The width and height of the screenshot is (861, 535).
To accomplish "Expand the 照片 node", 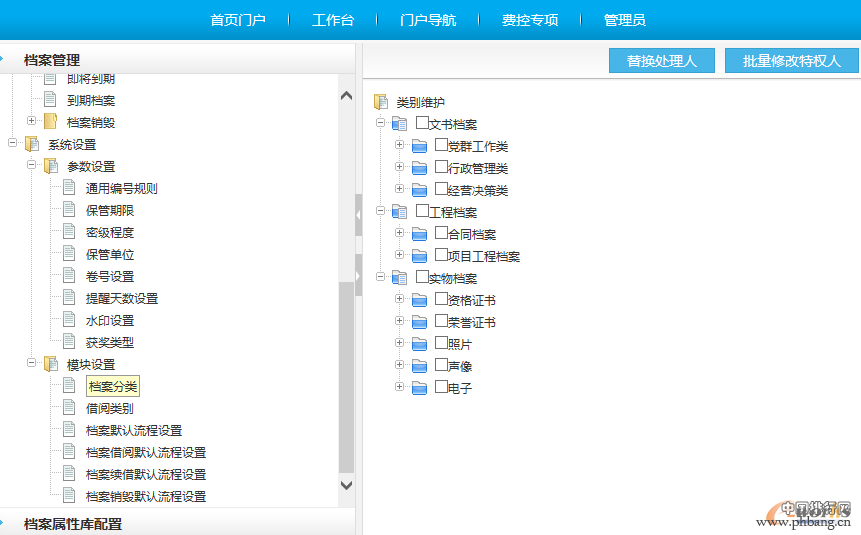I will [399, 342].
